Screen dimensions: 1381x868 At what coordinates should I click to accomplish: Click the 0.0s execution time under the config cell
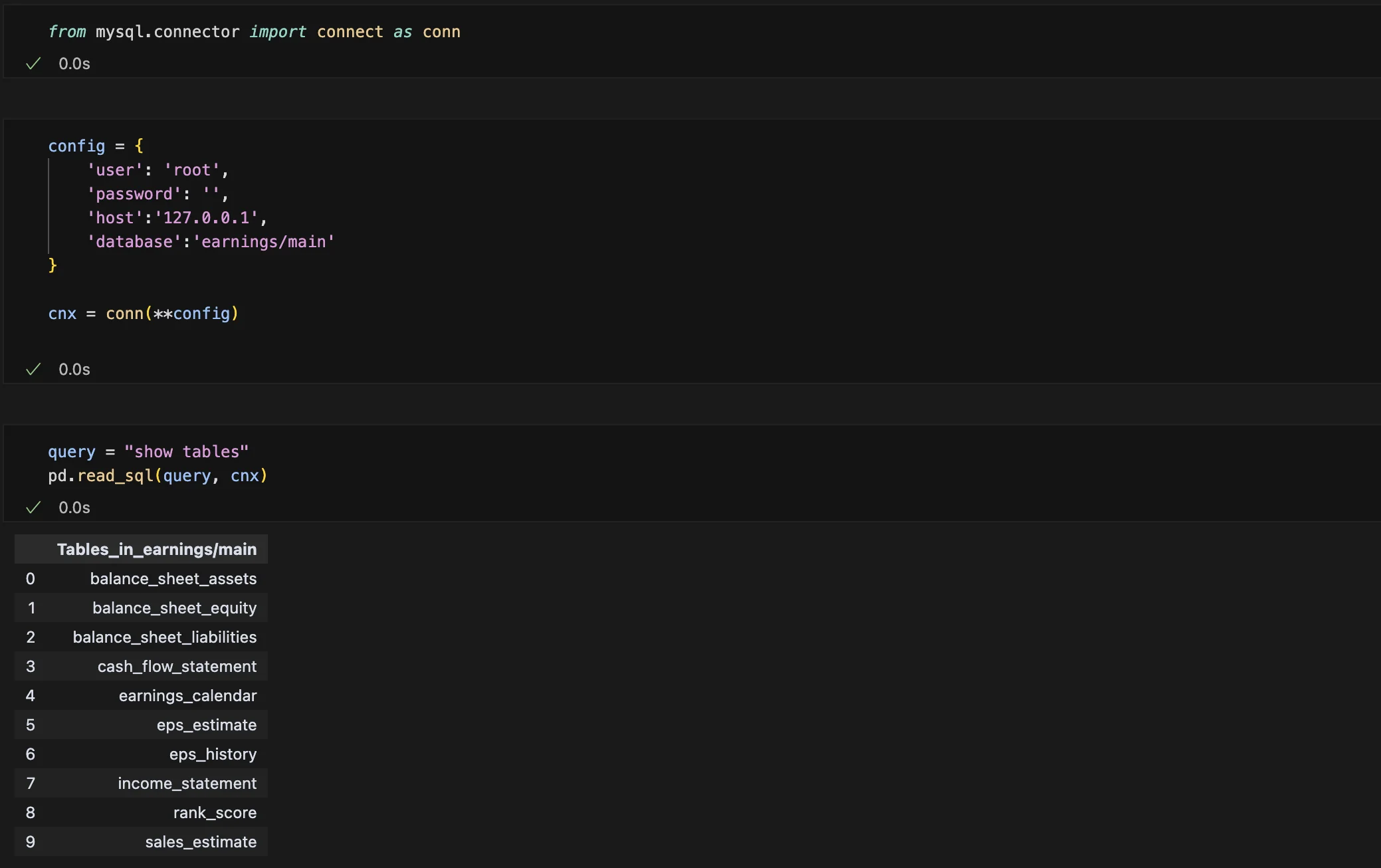click(x=74, y=370)
